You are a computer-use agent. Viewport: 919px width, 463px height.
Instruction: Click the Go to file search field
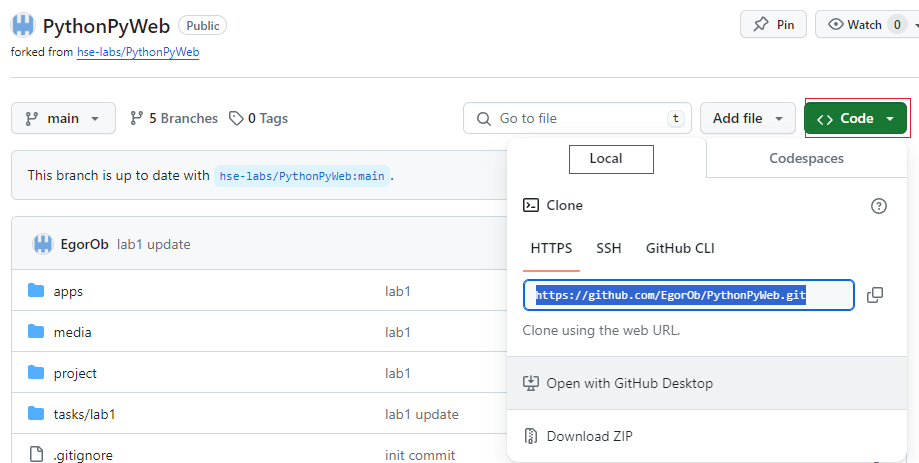coord(577,118)
